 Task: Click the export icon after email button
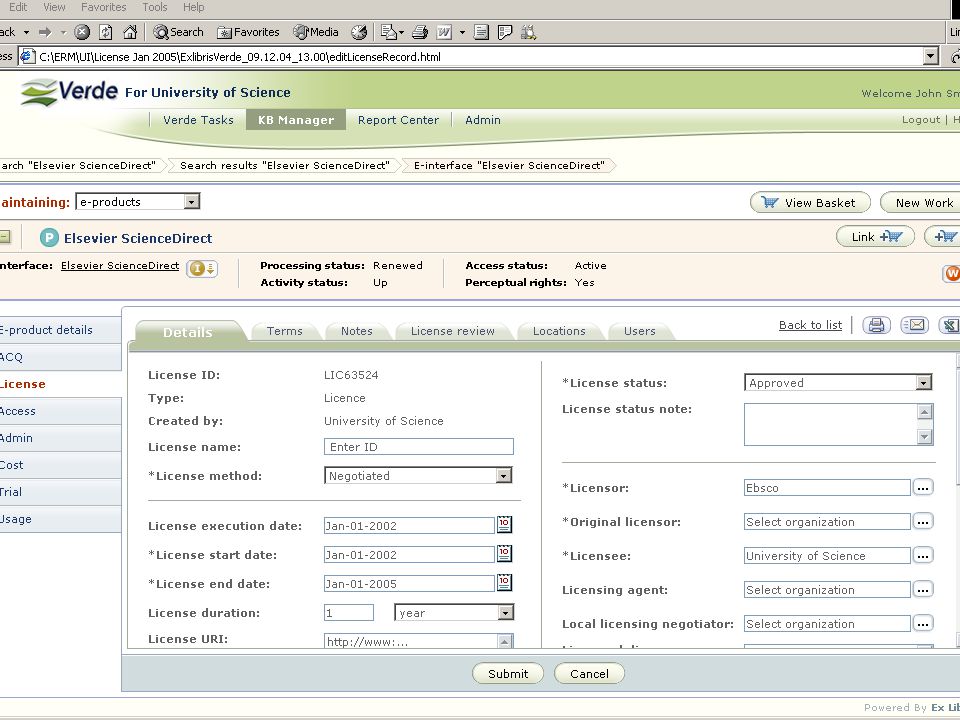point(950,325)
